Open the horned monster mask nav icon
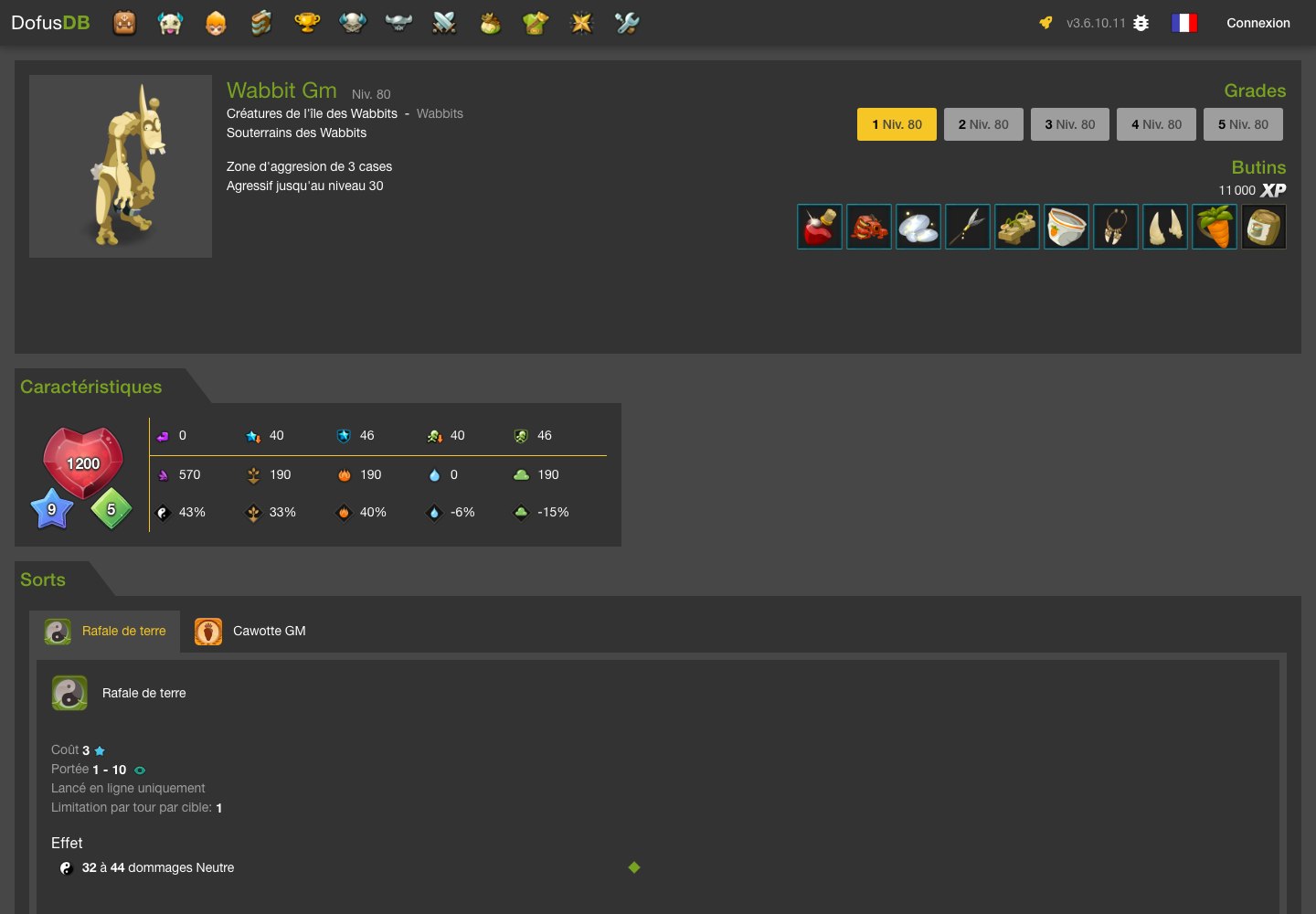Viewport: 1316px width, 914px height. 170,23
